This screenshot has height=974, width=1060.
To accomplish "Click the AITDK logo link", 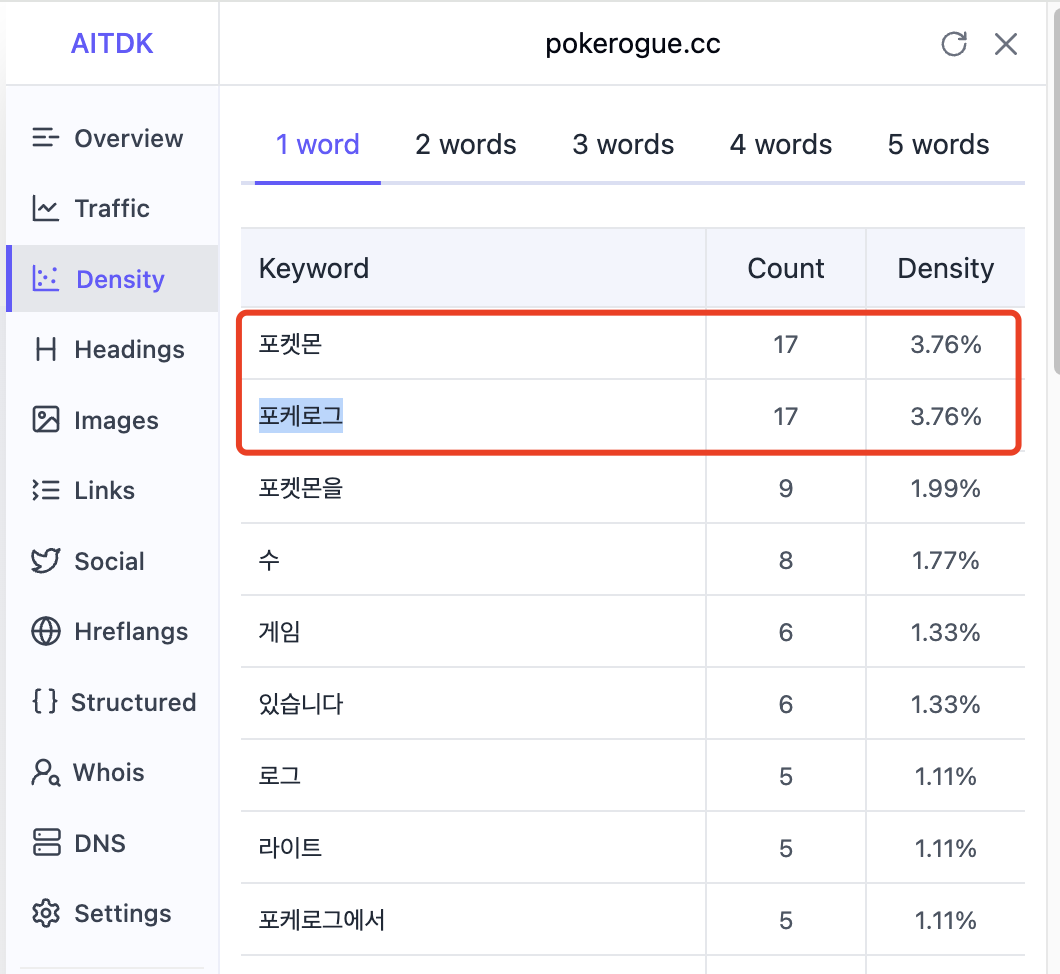I will click(x=112, y=44).
